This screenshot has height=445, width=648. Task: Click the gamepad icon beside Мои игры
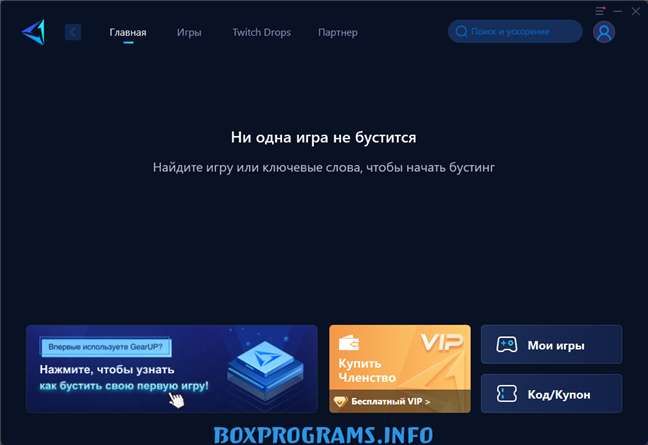click(x=507, y=346)
